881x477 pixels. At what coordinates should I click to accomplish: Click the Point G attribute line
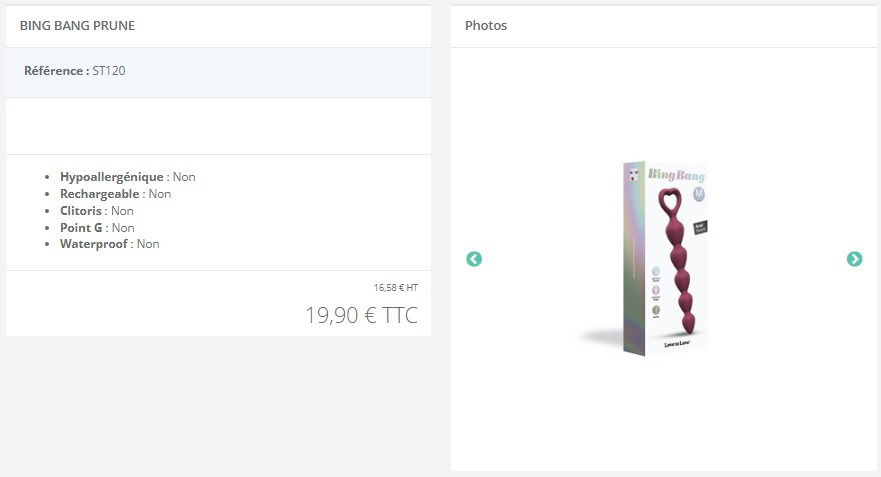(97, 228)
